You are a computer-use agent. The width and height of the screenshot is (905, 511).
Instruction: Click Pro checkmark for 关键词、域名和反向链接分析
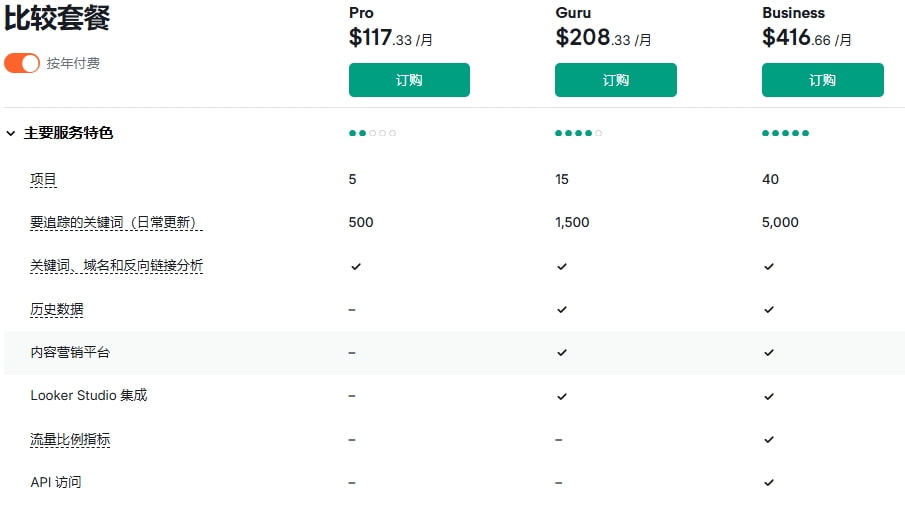click(x=355, y=267)
